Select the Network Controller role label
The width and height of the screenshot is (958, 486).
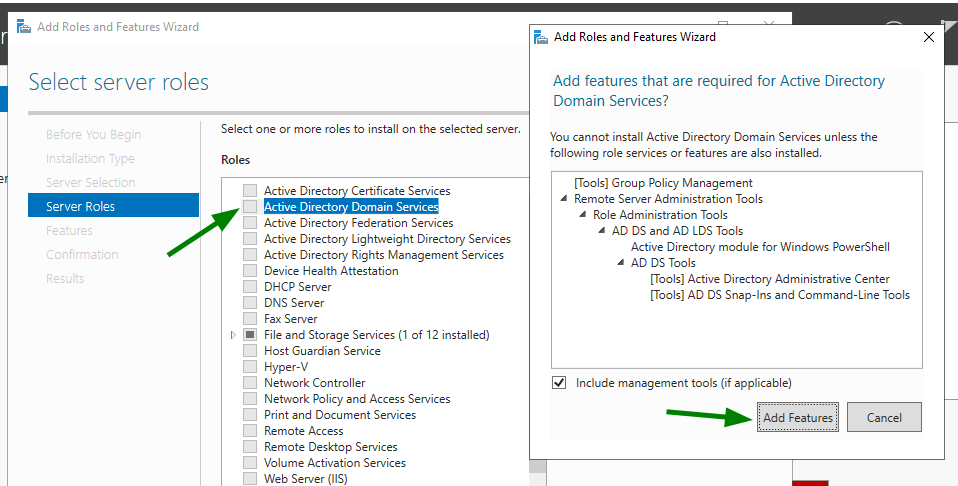tap(315, 383)
